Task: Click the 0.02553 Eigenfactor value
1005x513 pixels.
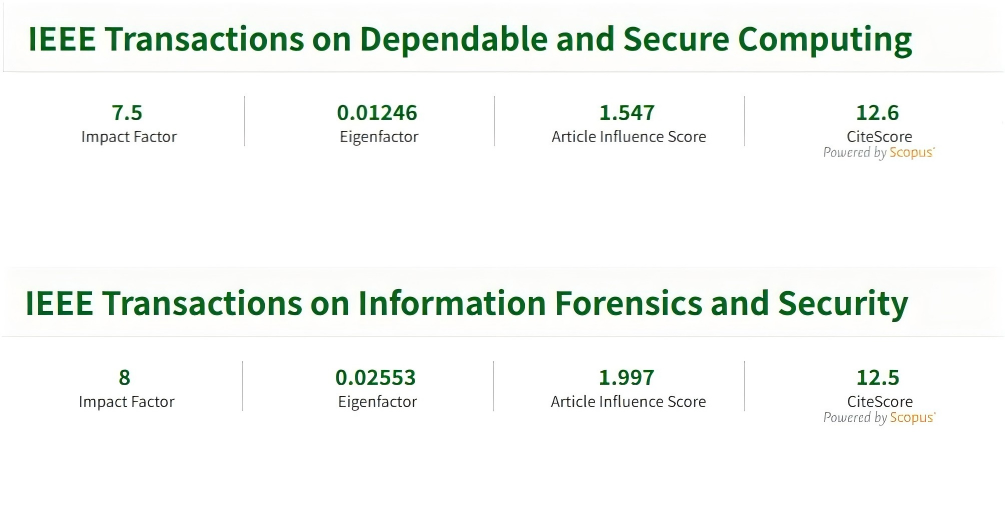Action: tap(376, 378)
